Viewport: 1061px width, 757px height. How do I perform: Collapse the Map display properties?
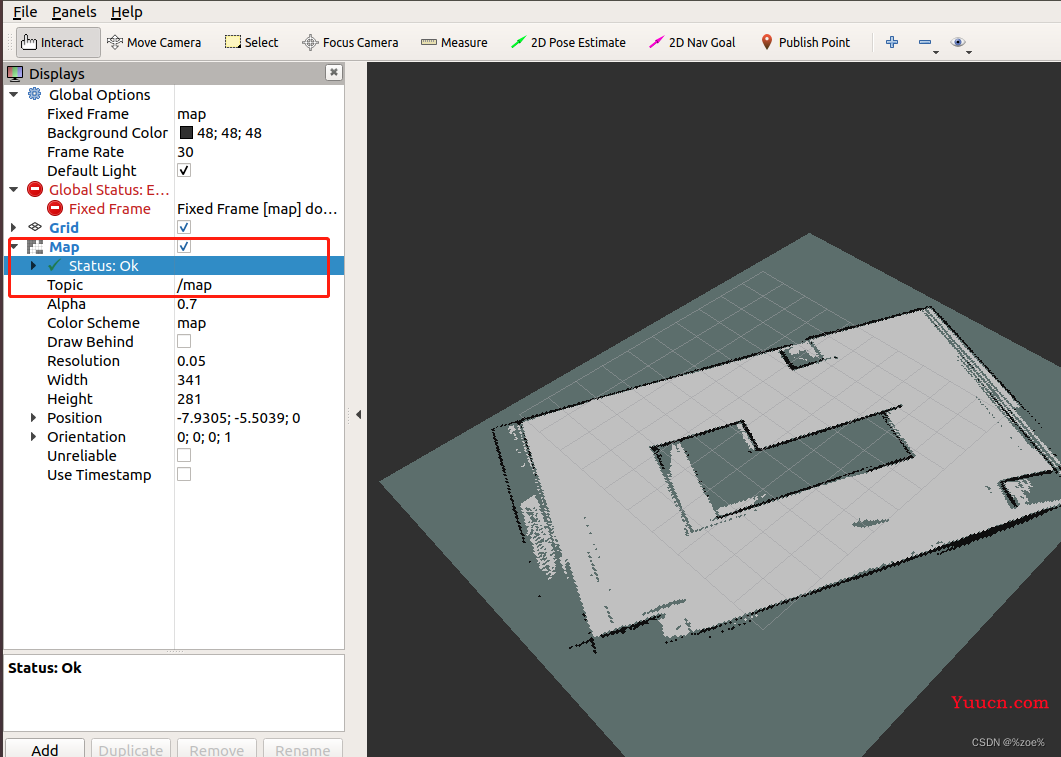14,246
